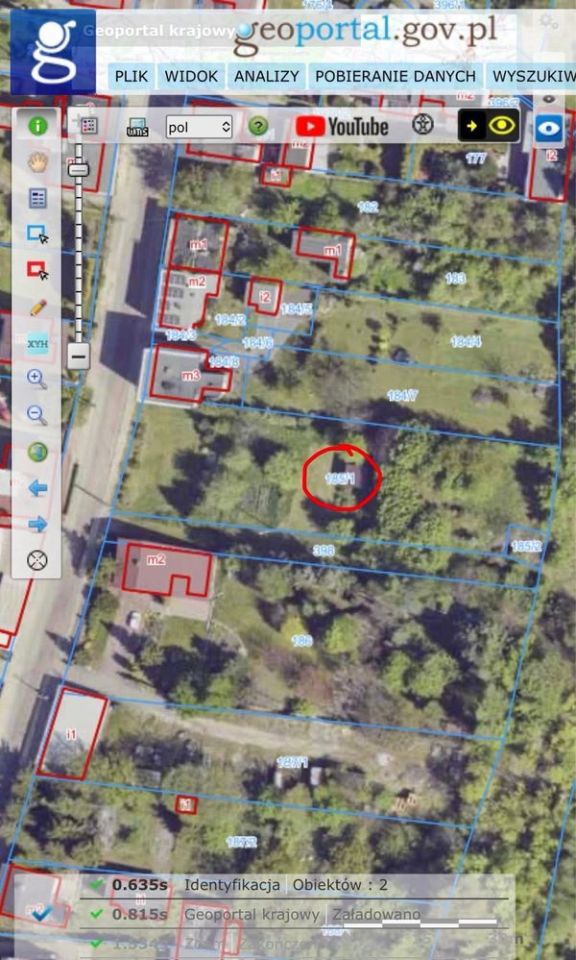Screen dimensions: 576x960
Task: Click the globe full extent icon
Action: [x=38, y=452]
